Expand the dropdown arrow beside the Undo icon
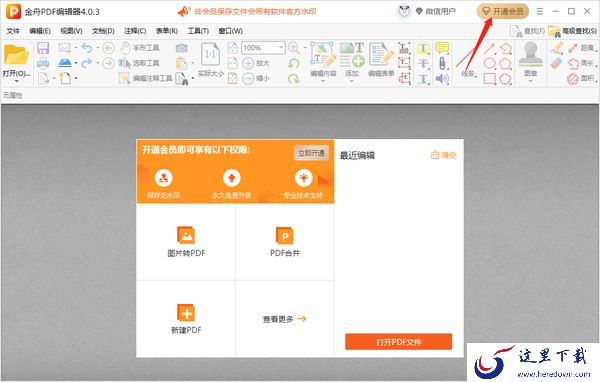The width and height of the screenshot is (600, 382). (97, 48)
